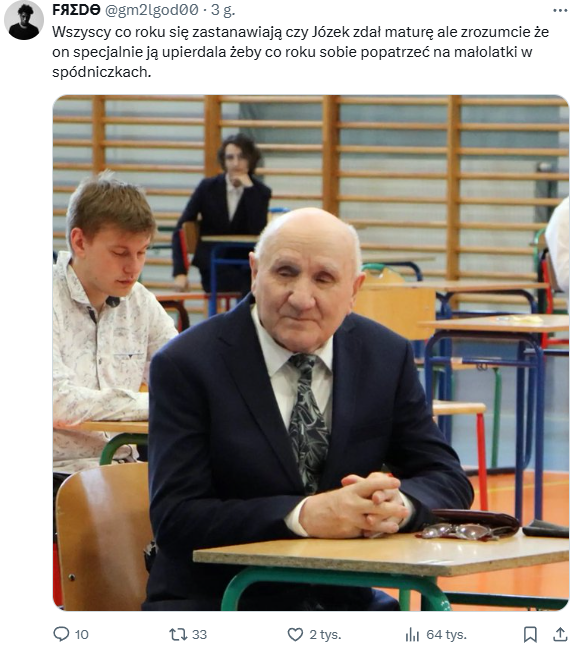Click the share upload arrow icon
This screenshot has width=584, height=653.
[560, 634]
